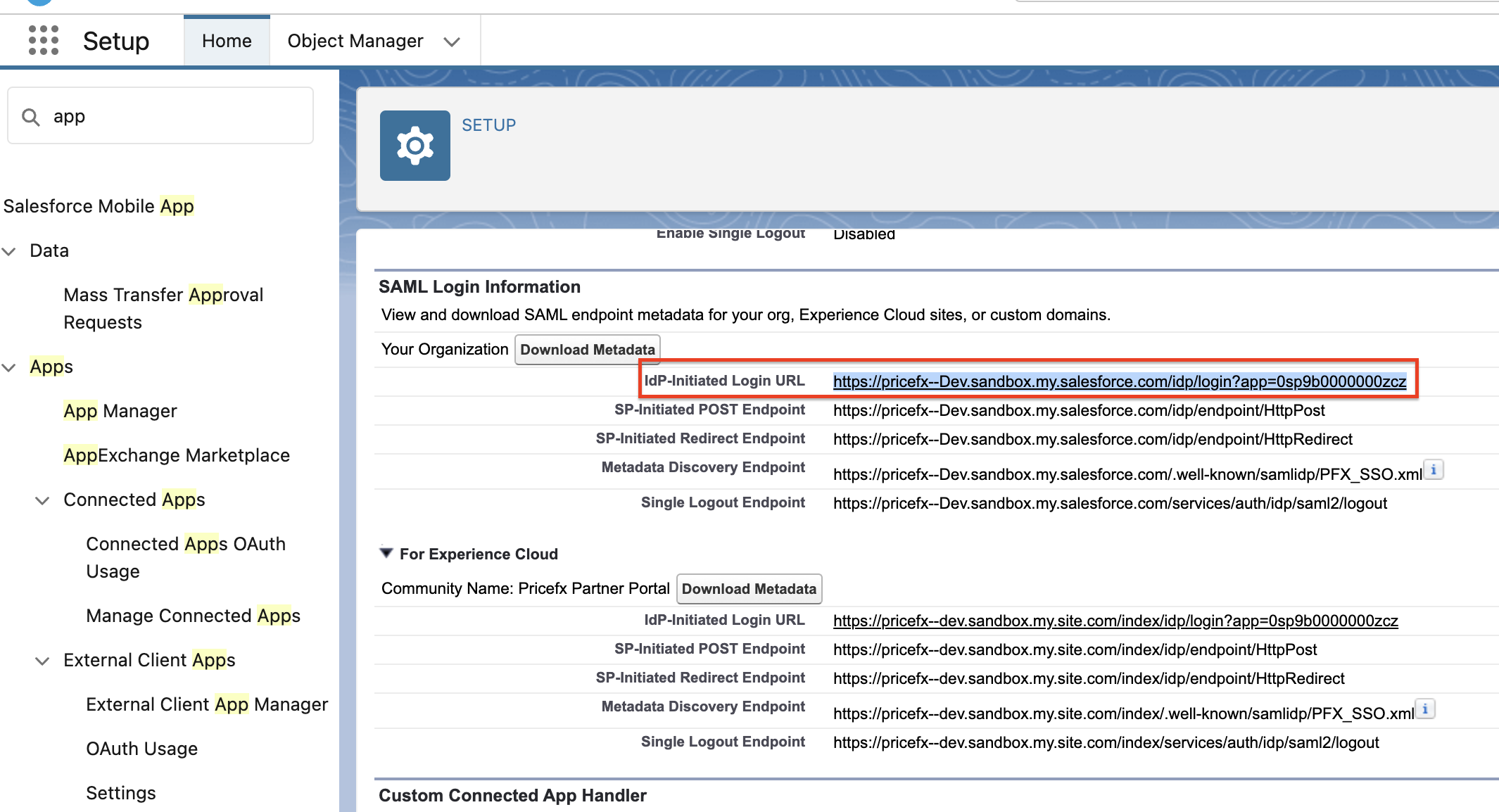Open the App Launcher dots grid
1499x812 pixels.
pyautogui.click(x=43, y=40)
